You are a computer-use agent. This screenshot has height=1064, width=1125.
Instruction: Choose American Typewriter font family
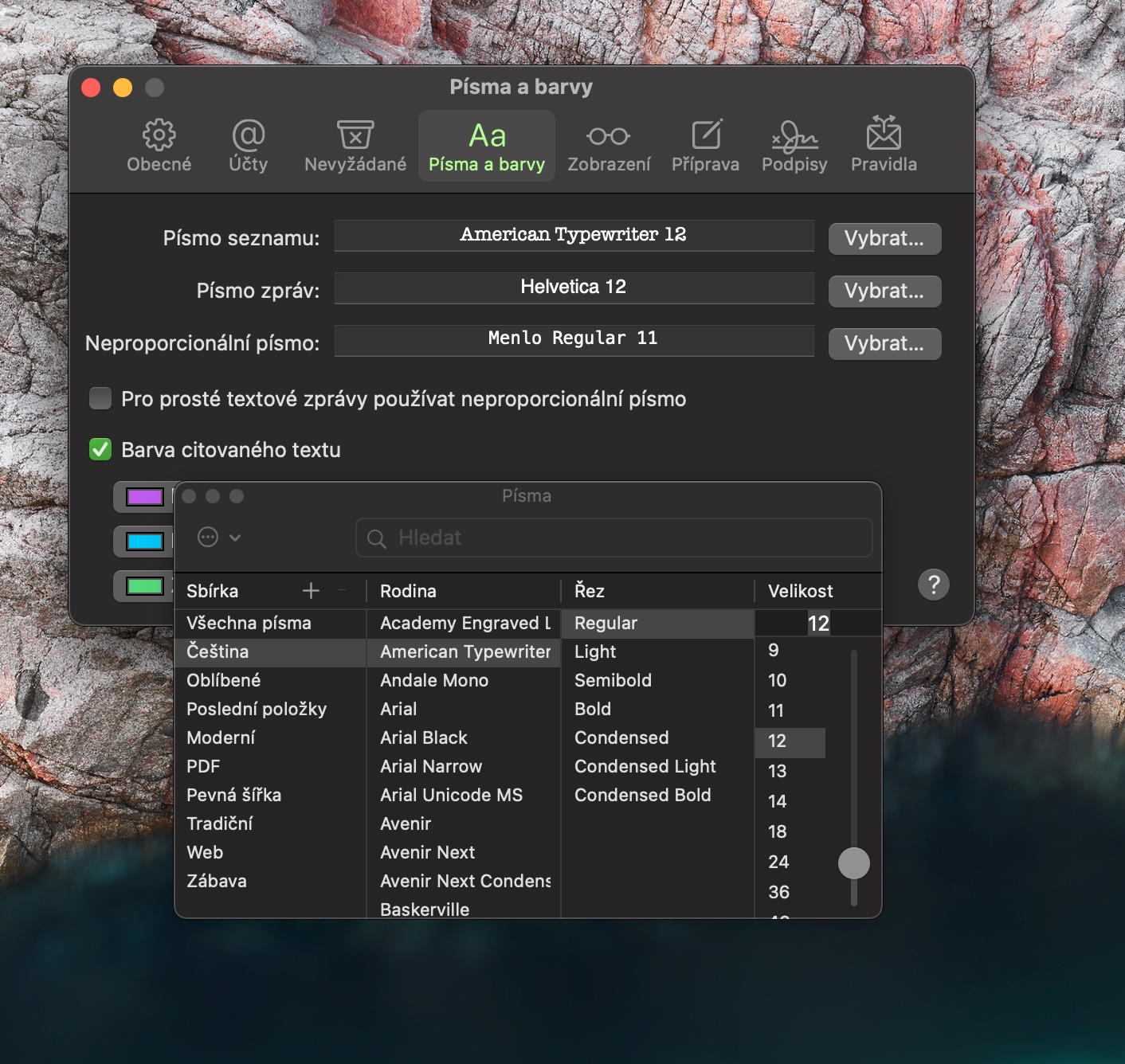pyautogui.click(x=464, y=651)
